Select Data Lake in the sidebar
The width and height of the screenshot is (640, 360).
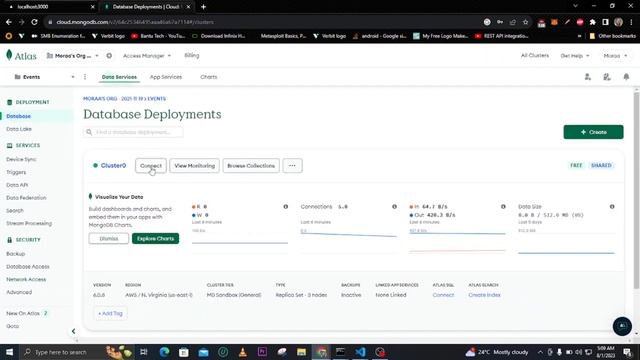[x=19, y=129]
